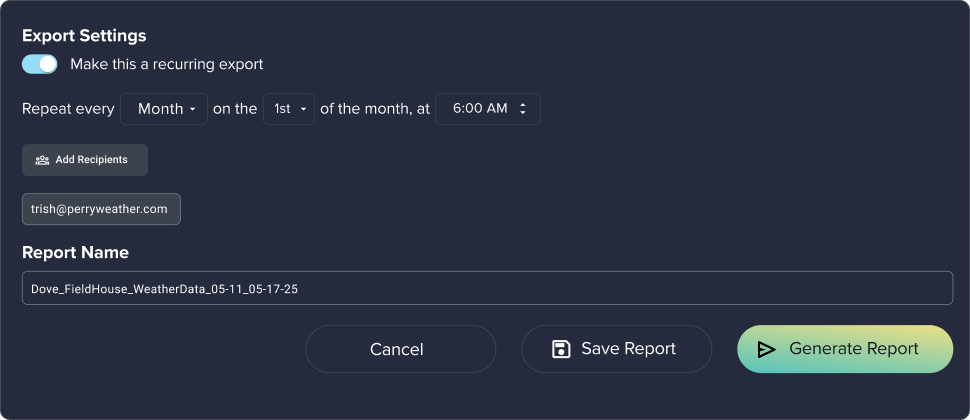Select the trish@perryweather.com recipient chip

(x=101, y=209)
